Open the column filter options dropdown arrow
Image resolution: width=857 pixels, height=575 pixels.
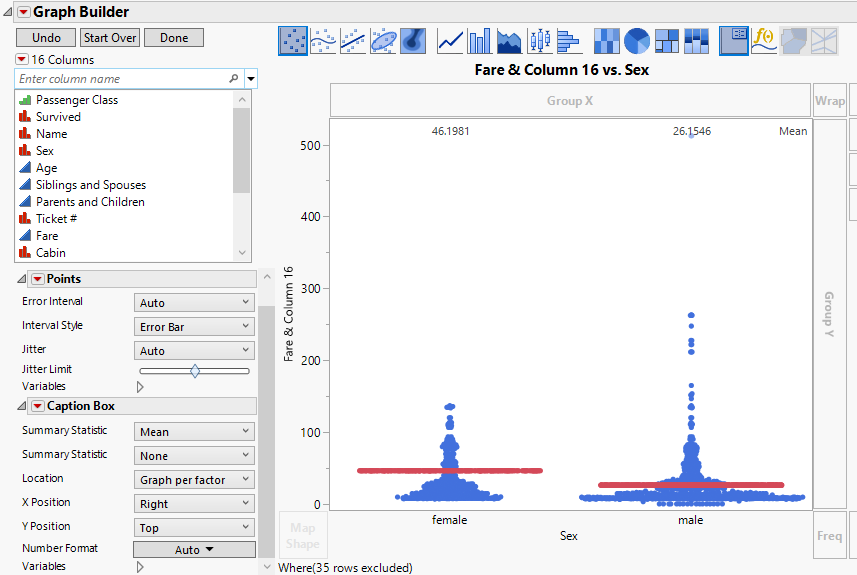251,79
